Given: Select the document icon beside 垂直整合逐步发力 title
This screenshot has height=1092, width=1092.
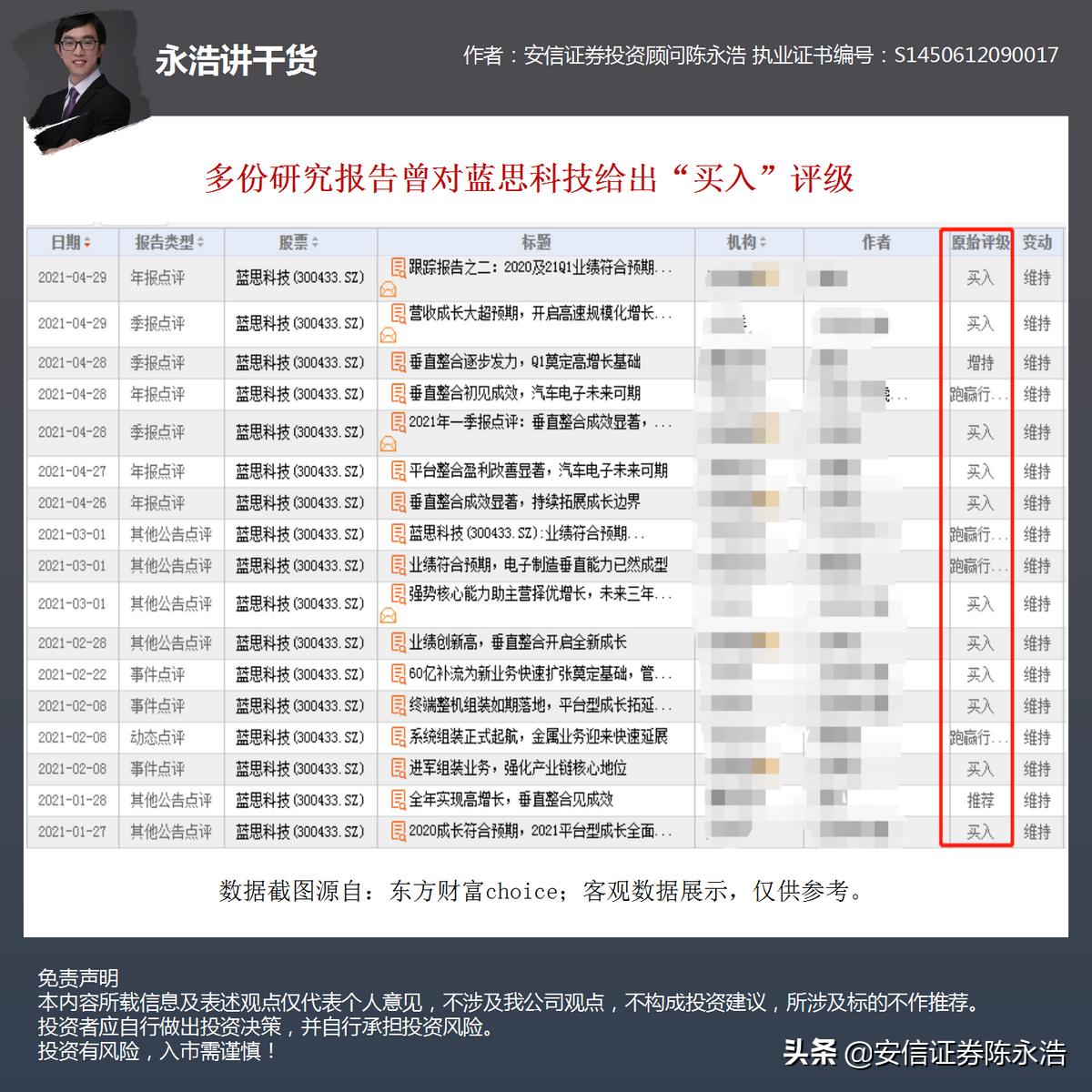Looking at the screenshot, I should (x=397, y=362).
